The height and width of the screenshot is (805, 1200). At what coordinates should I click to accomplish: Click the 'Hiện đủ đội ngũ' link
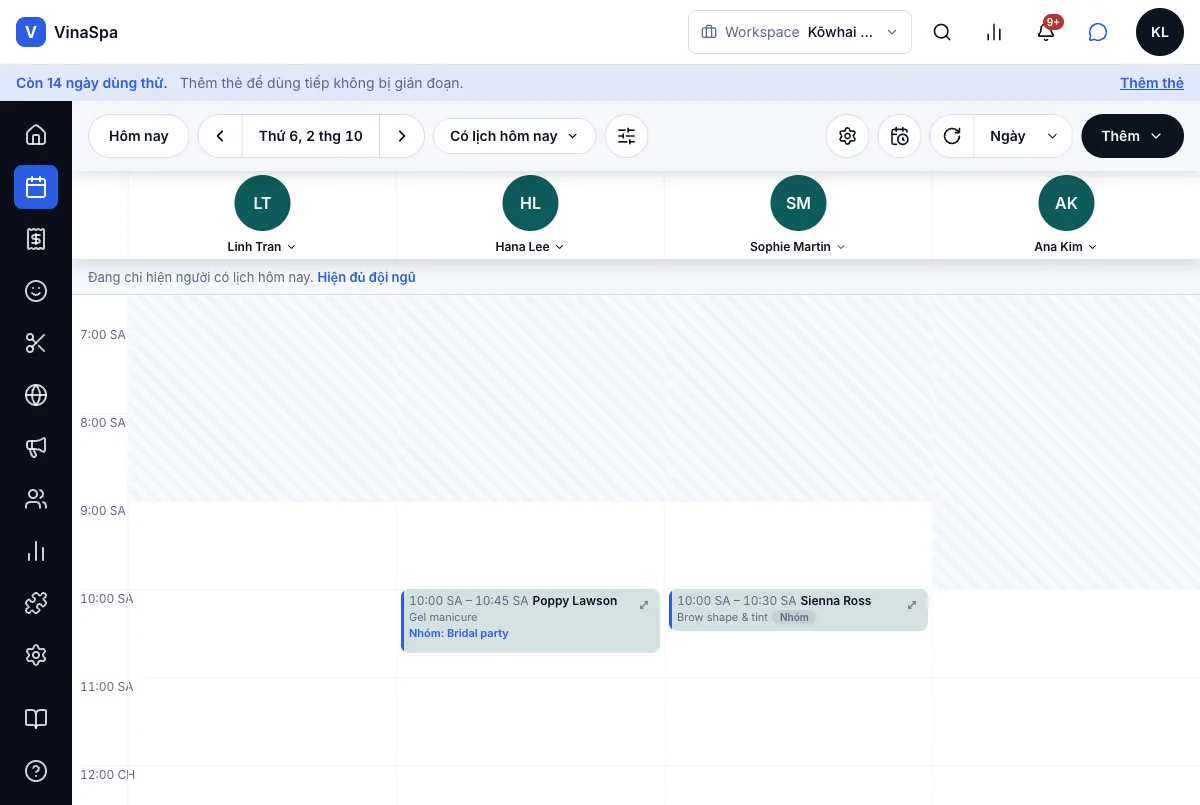pos(366,277)
